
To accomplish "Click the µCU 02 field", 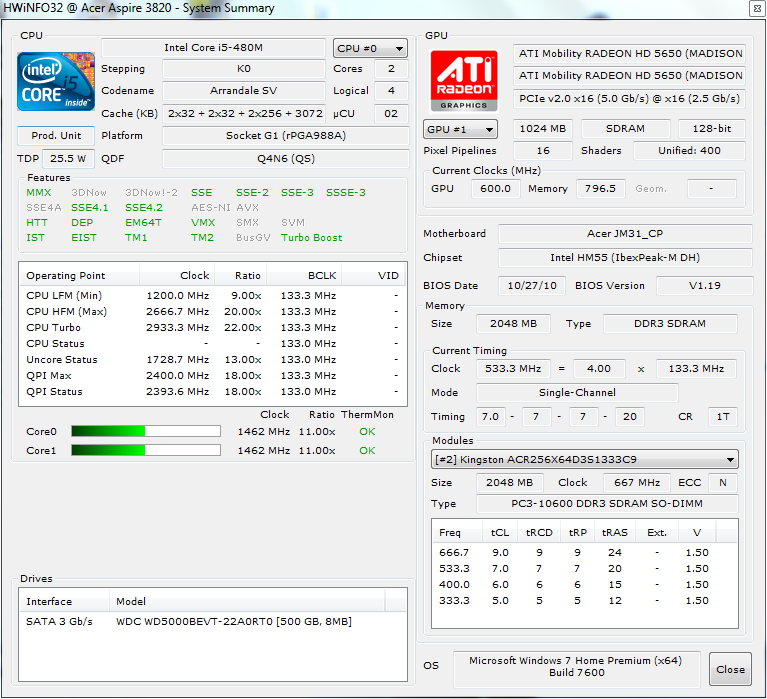I will [x=391, y=113].
